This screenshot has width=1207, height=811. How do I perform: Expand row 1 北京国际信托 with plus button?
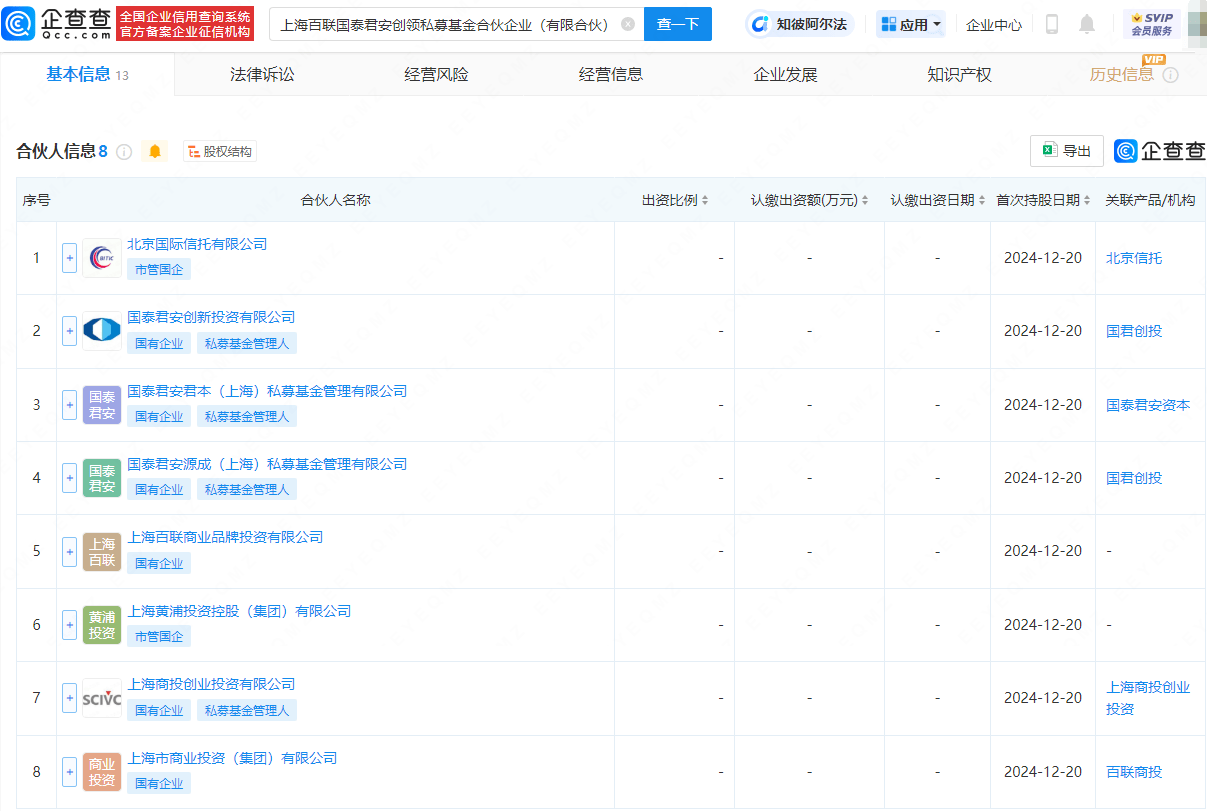[69, 258]
